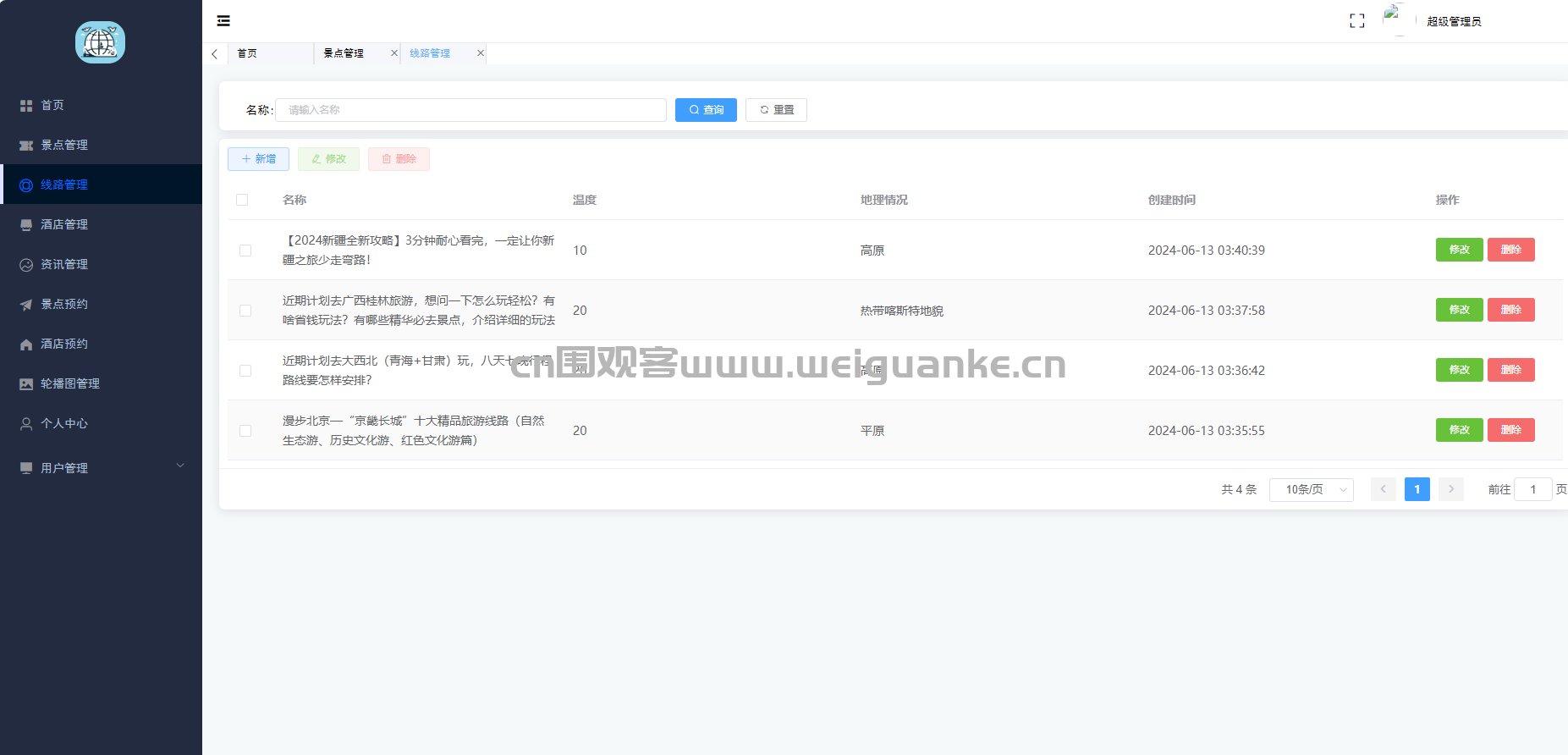The image size is (1568, 755).
Task: Click the 个人中心 user icon
Action: click(x=26, y=424)
